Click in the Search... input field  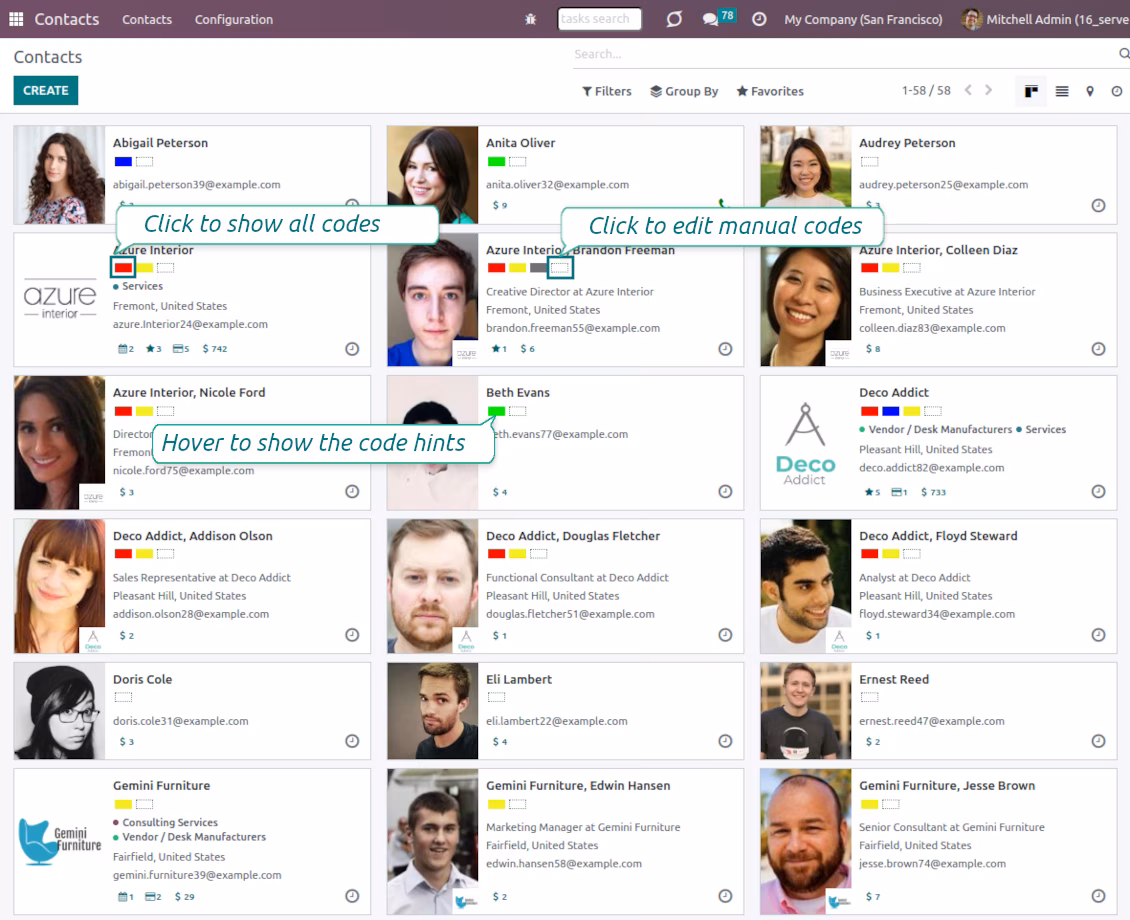point(843,54)
